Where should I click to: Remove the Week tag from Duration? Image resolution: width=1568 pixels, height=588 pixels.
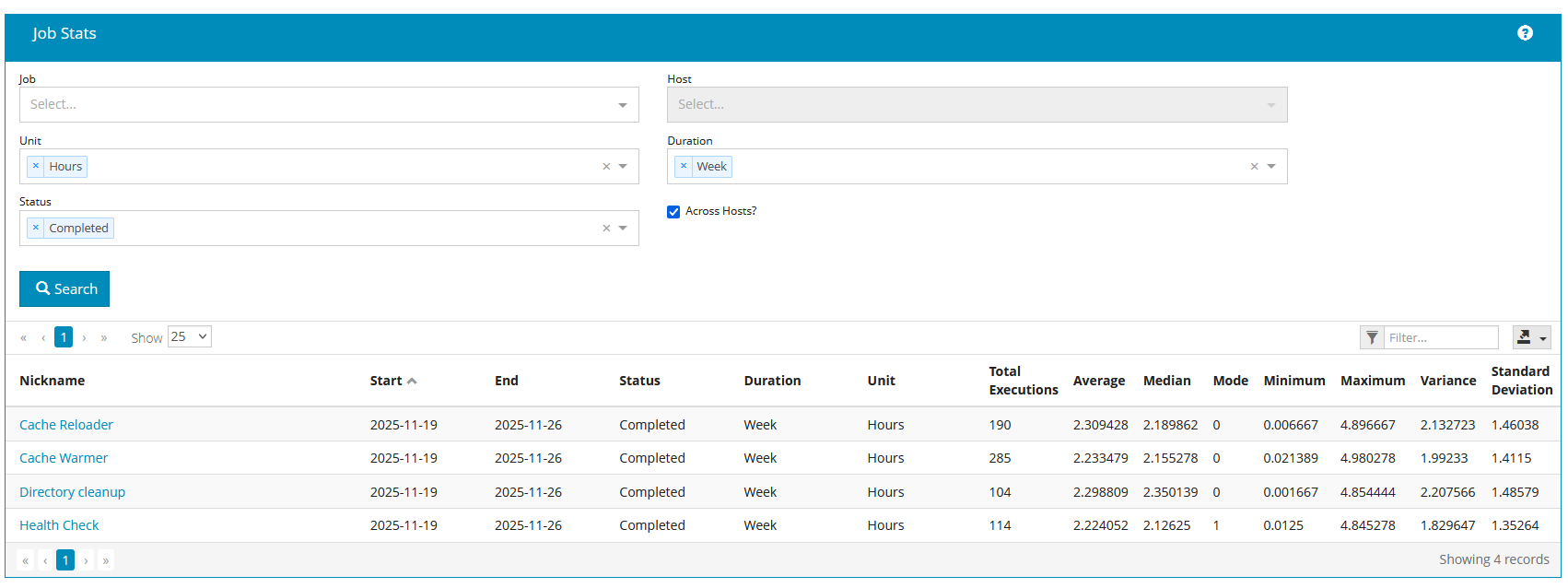[x=684, y=166]
